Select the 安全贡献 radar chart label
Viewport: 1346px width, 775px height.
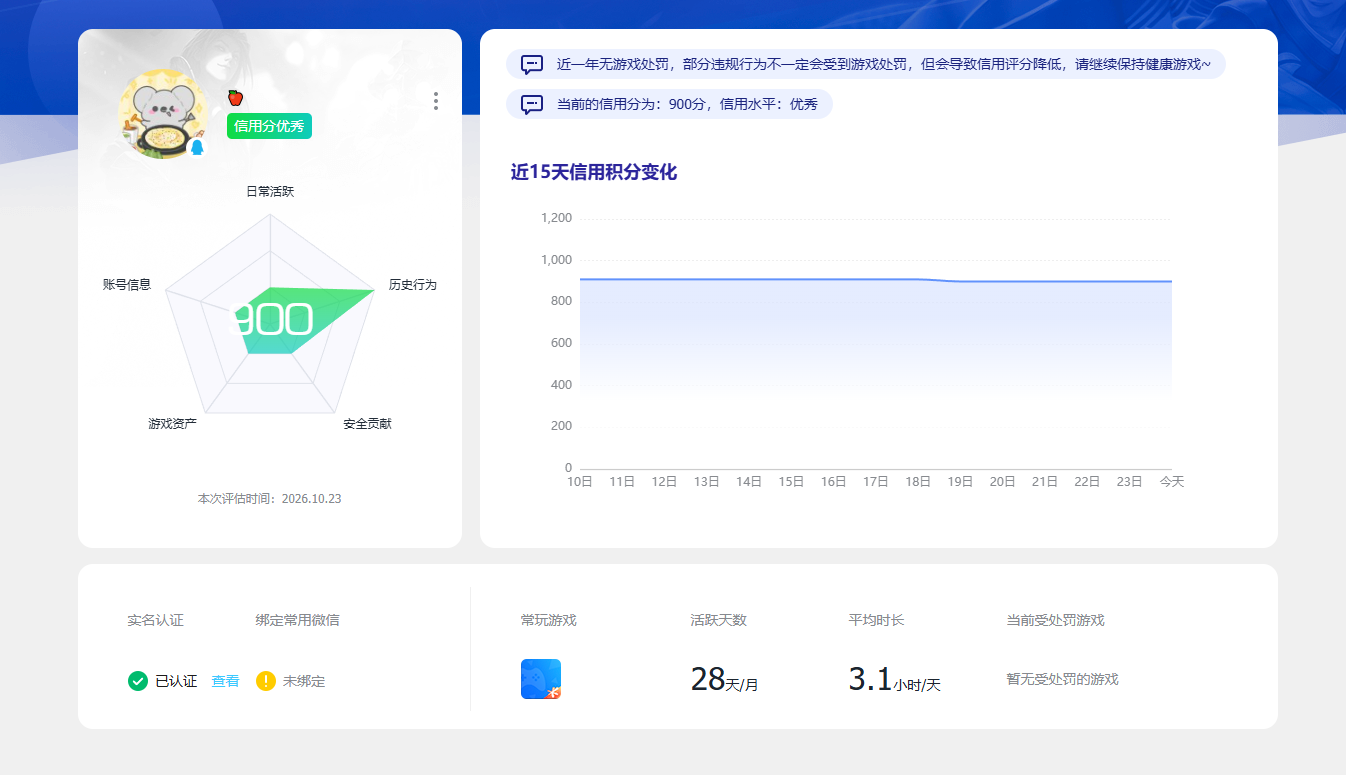coord(367,423)
